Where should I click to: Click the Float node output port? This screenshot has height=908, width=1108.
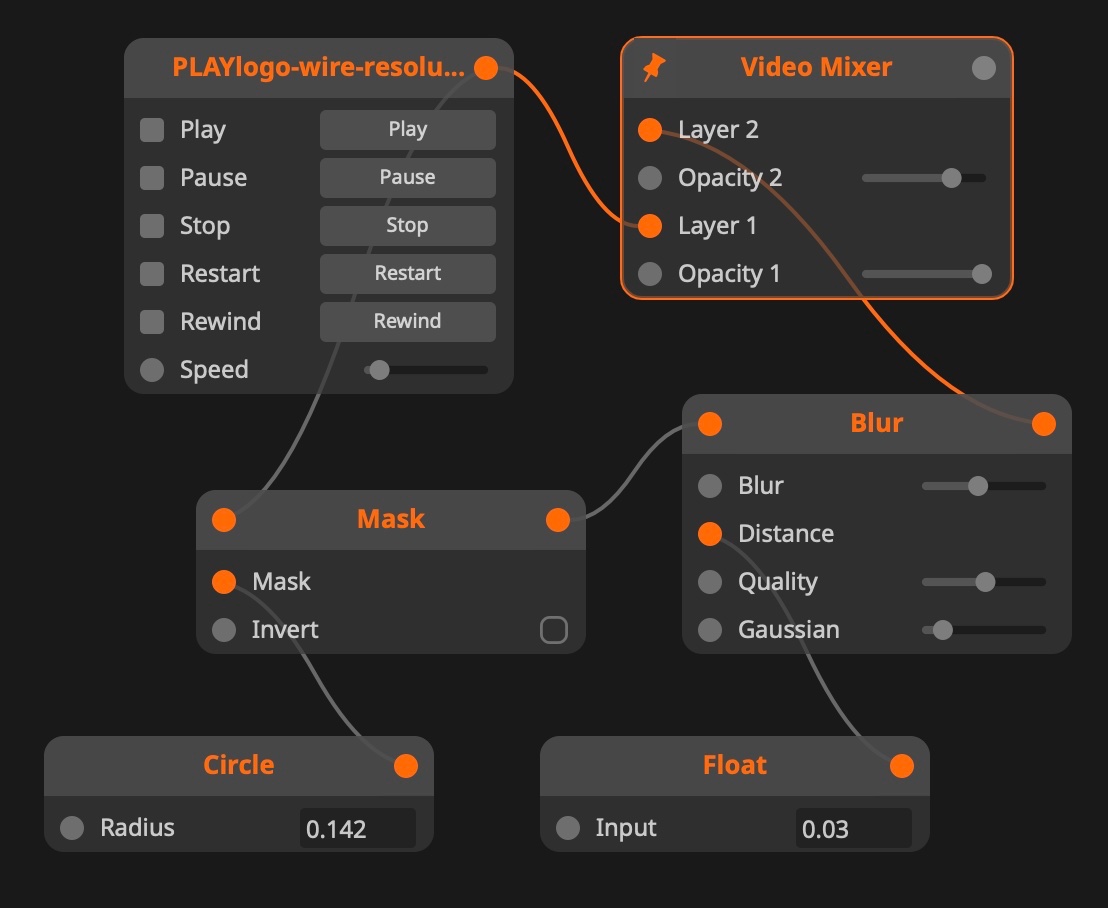click(x=902, y=766)
